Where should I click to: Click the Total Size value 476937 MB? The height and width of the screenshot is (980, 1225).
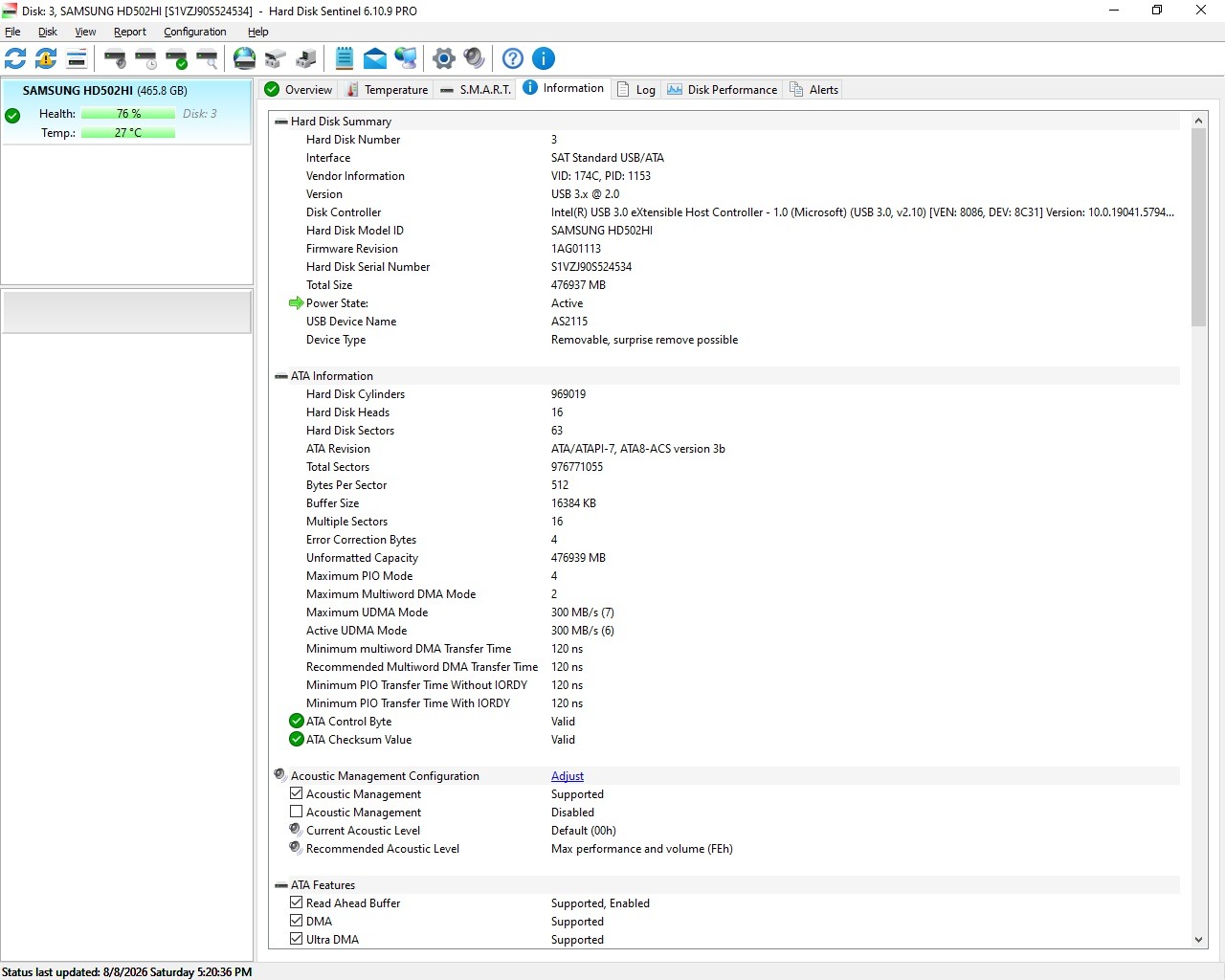pos(578,285)
